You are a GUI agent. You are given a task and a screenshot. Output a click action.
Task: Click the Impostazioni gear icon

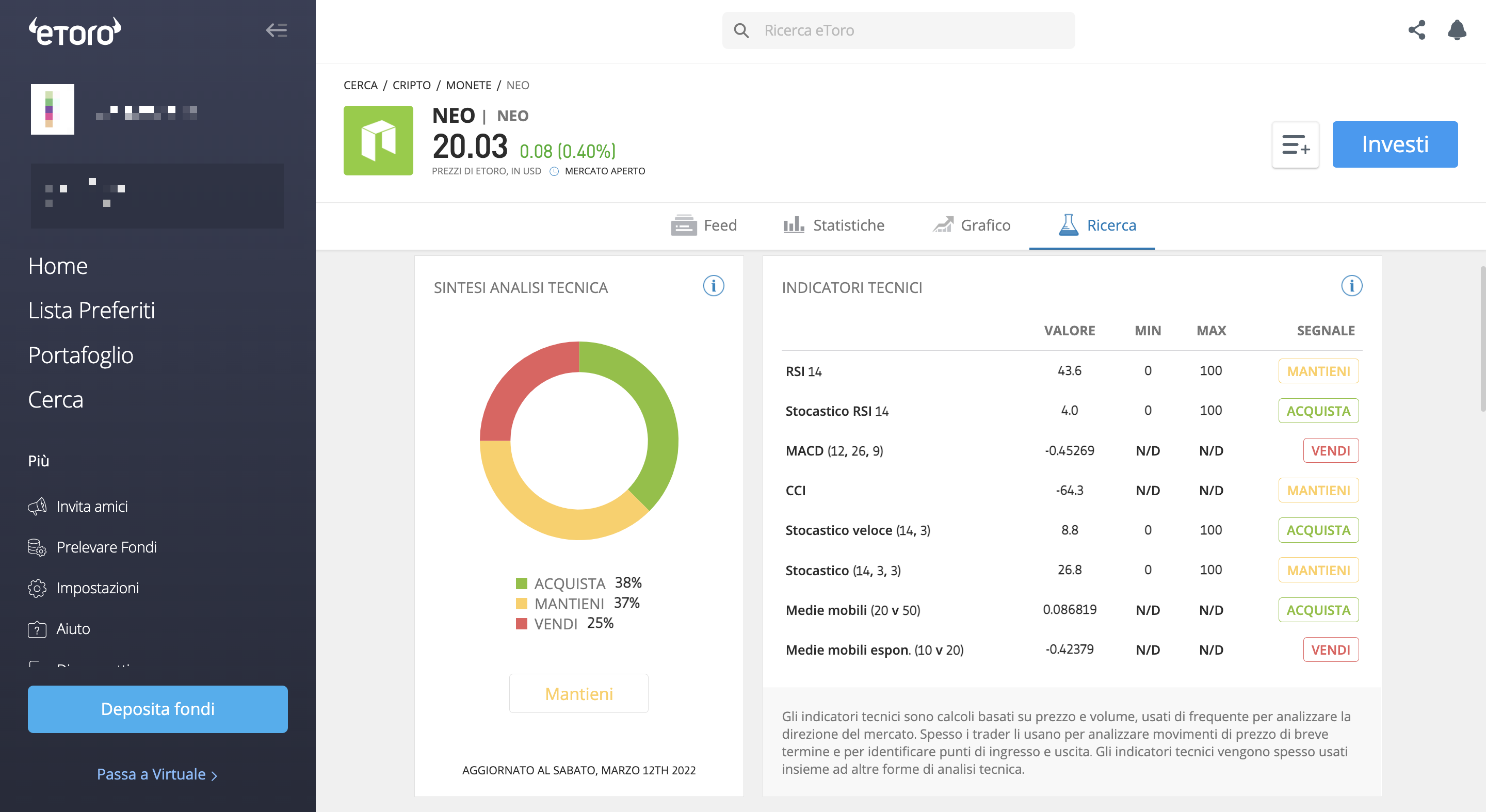pos(37,588)
